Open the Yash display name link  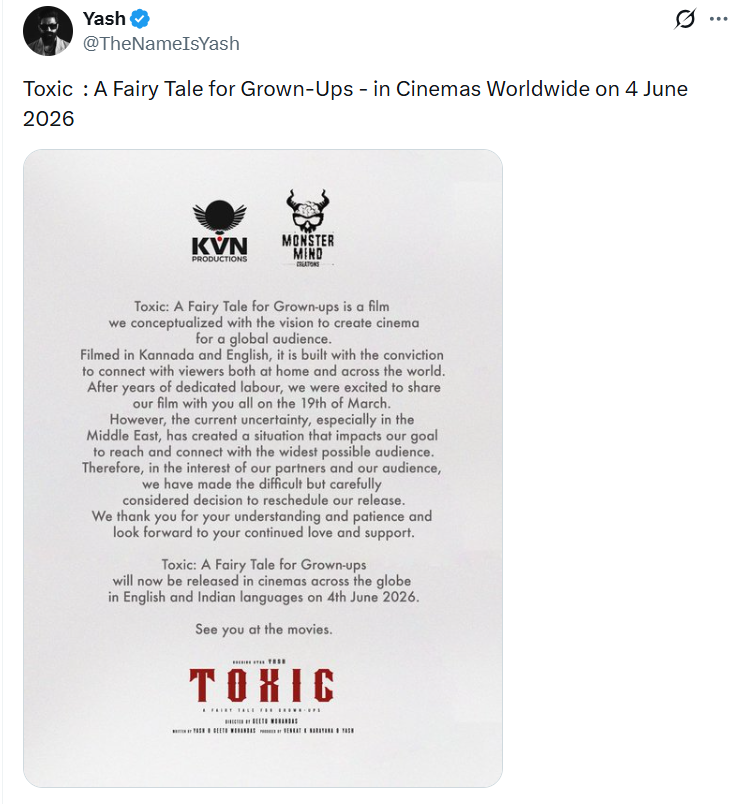click(104, 20)
